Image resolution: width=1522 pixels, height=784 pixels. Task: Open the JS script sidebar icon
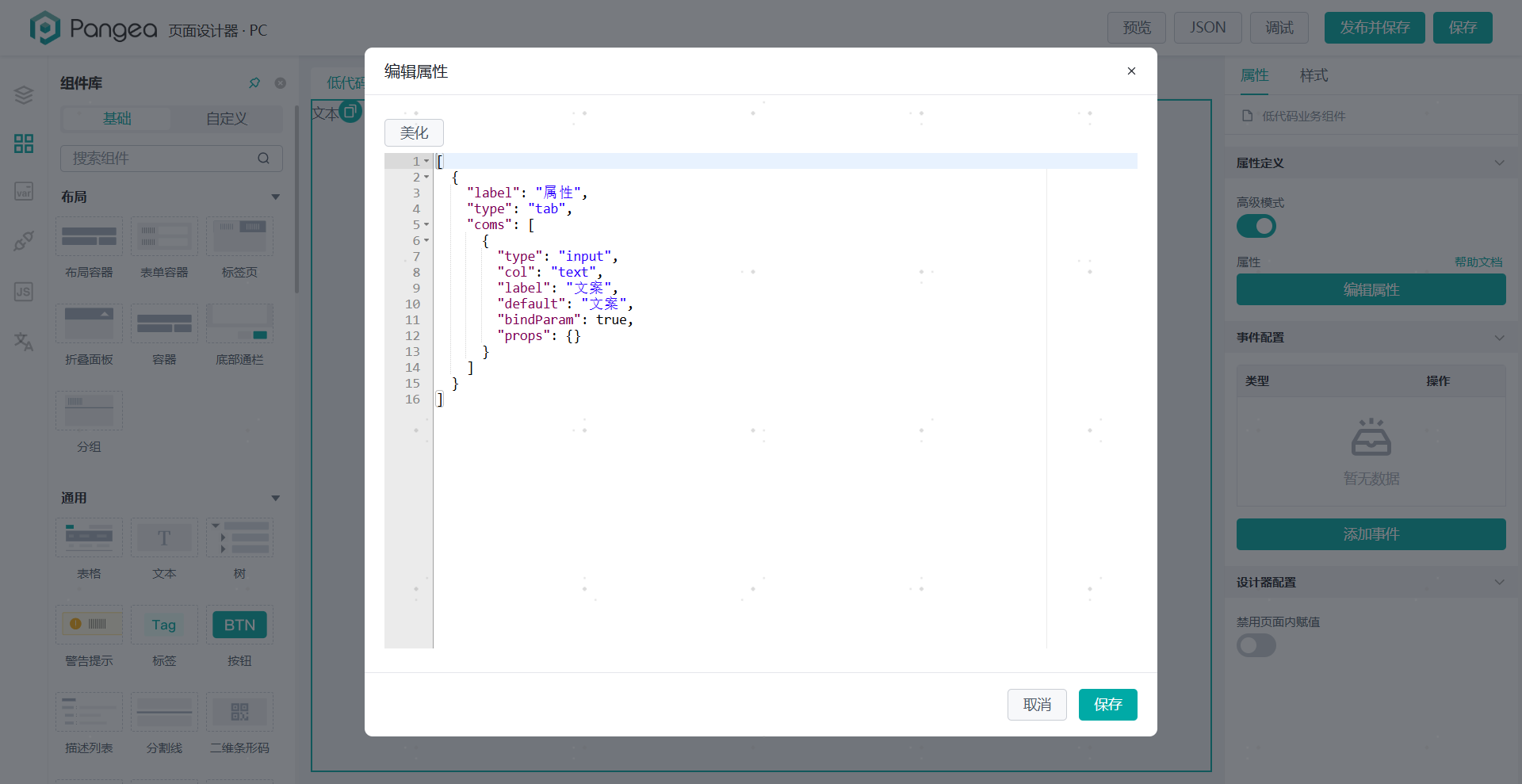(24, 291)
